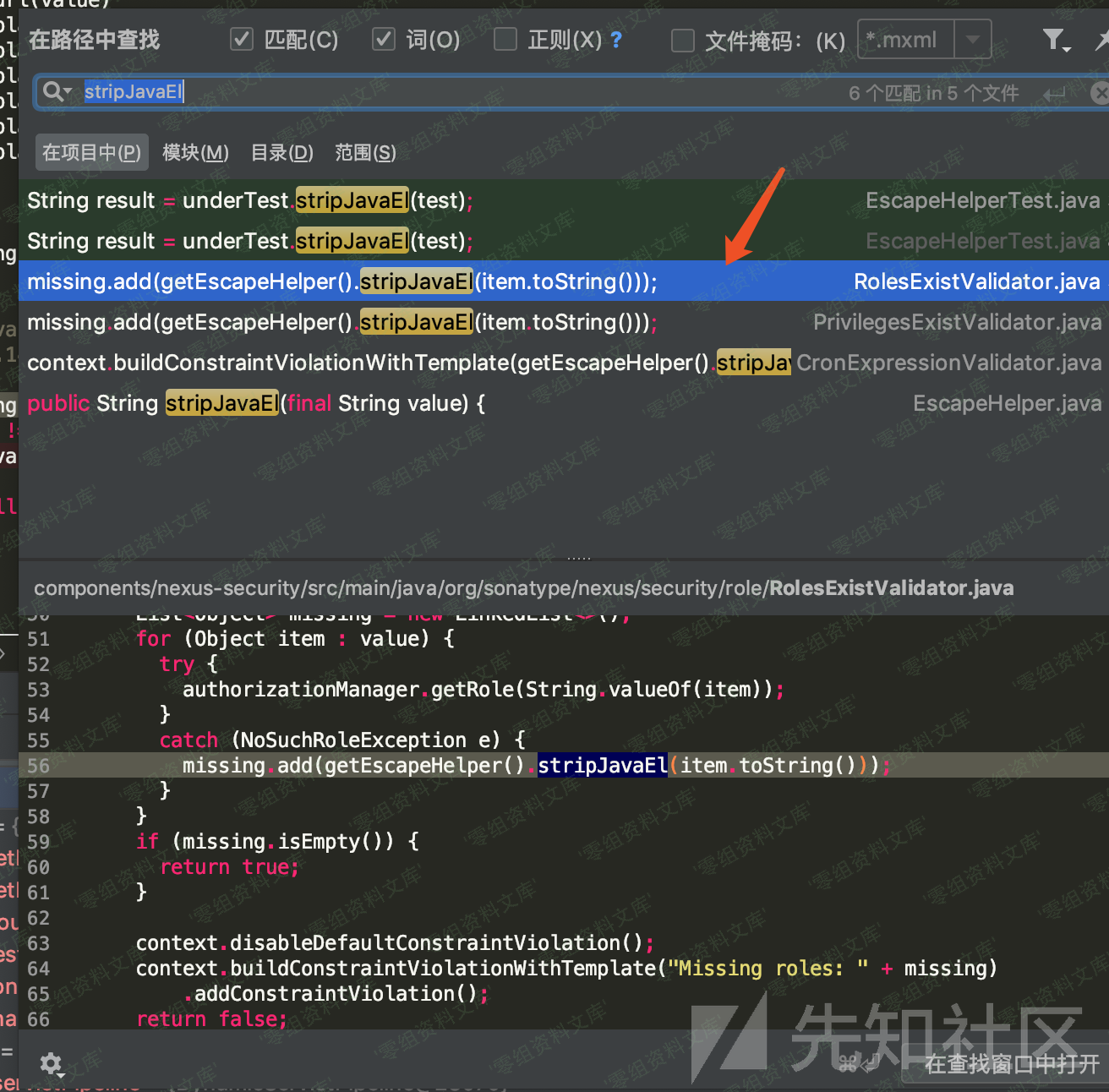Open the gear settings icon
Viewport: 1109px width, 1092px height.
pyautogui.click(x=52, y=1063)
